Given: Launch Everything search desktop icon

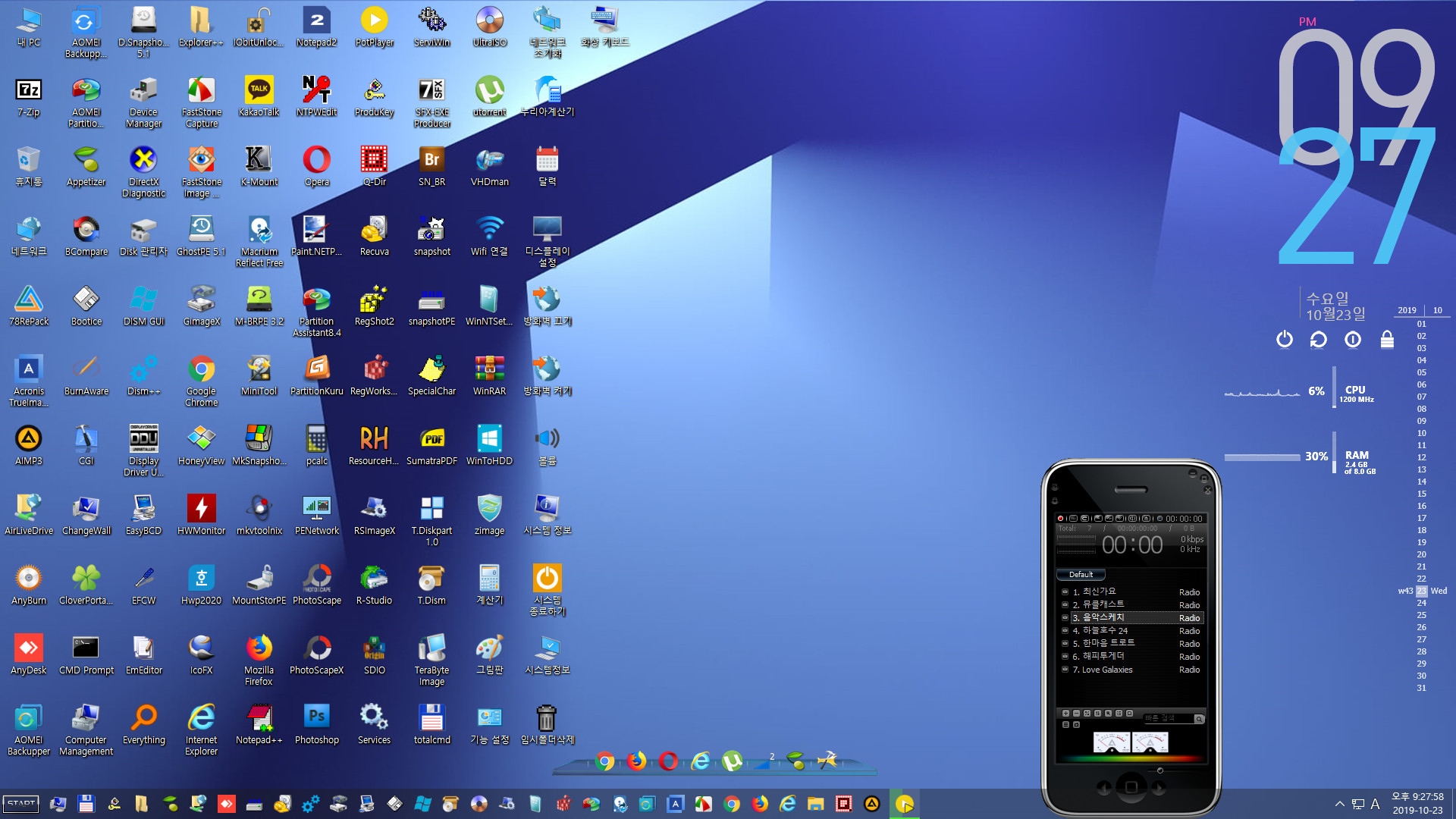Looking at the screenshot, I should (x=143, y=725).
